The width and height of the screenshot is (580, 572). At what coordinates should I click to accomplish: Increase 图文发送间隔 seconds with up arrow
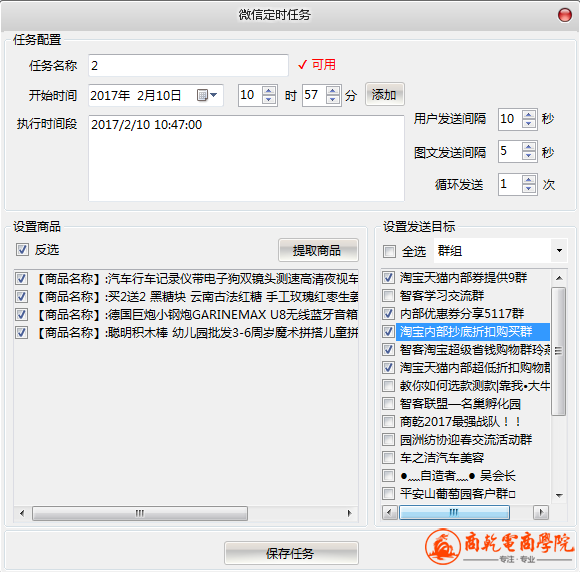529,147
